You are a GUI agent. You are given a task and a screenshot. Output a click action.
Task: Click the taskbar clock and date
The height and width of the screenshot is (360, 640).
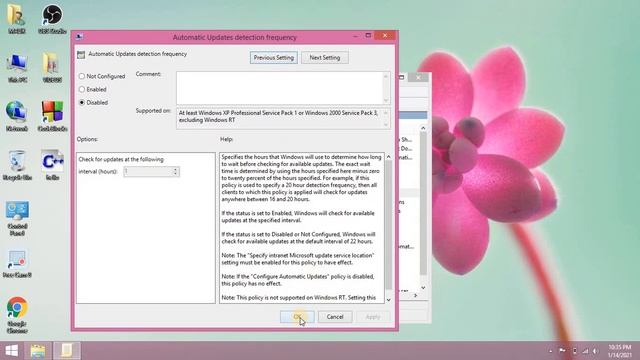click(x=619, y=351)
